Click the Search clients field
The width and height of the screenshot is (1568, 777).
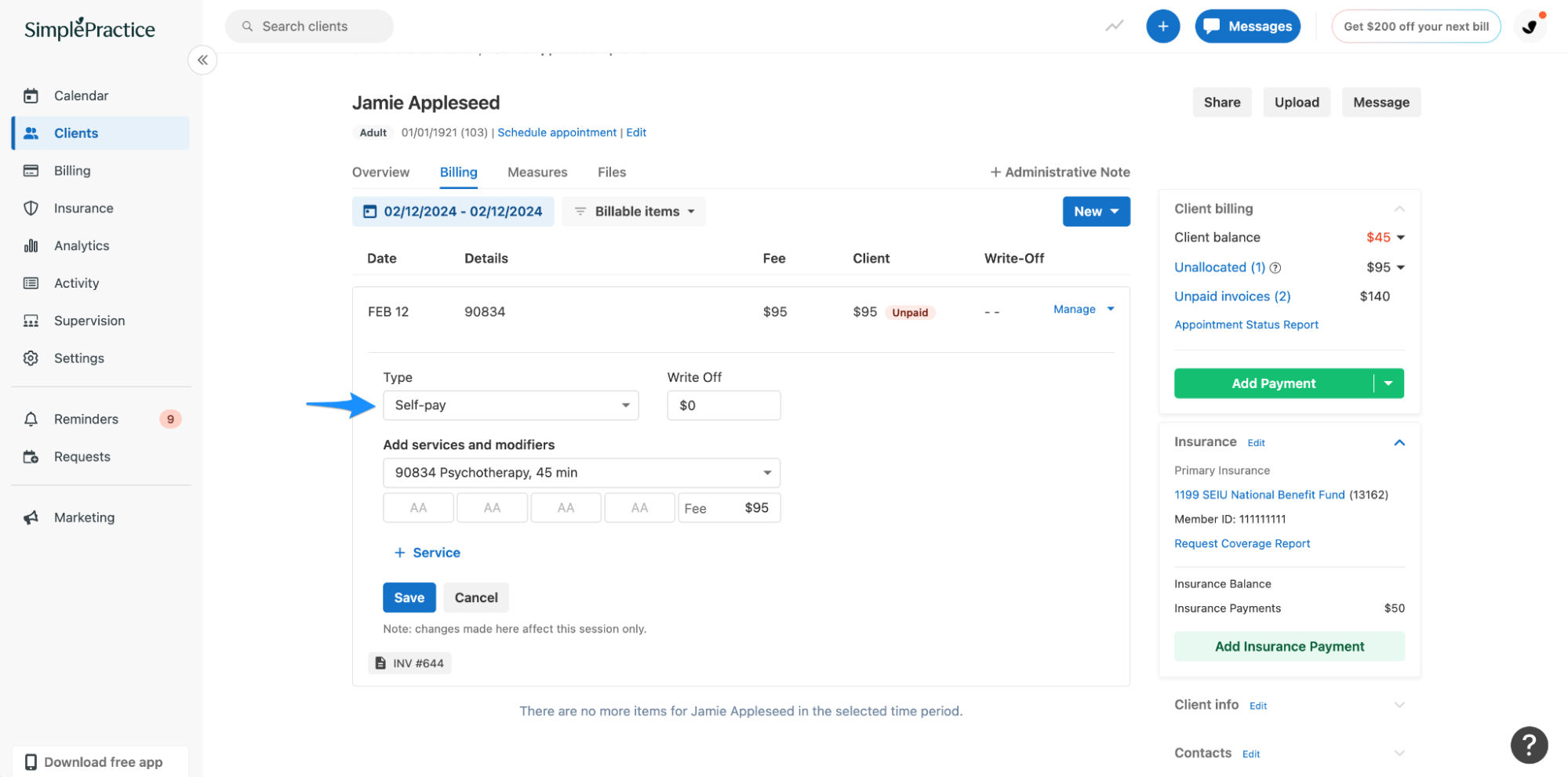coord(308,26)
